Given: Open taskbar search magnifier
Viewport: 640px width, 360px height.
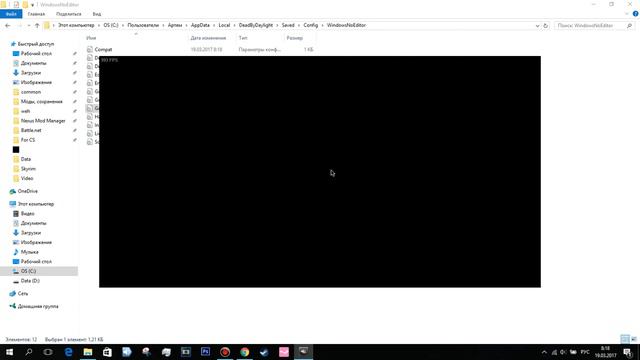Looking at the screenshot, I should click(29, 352).
